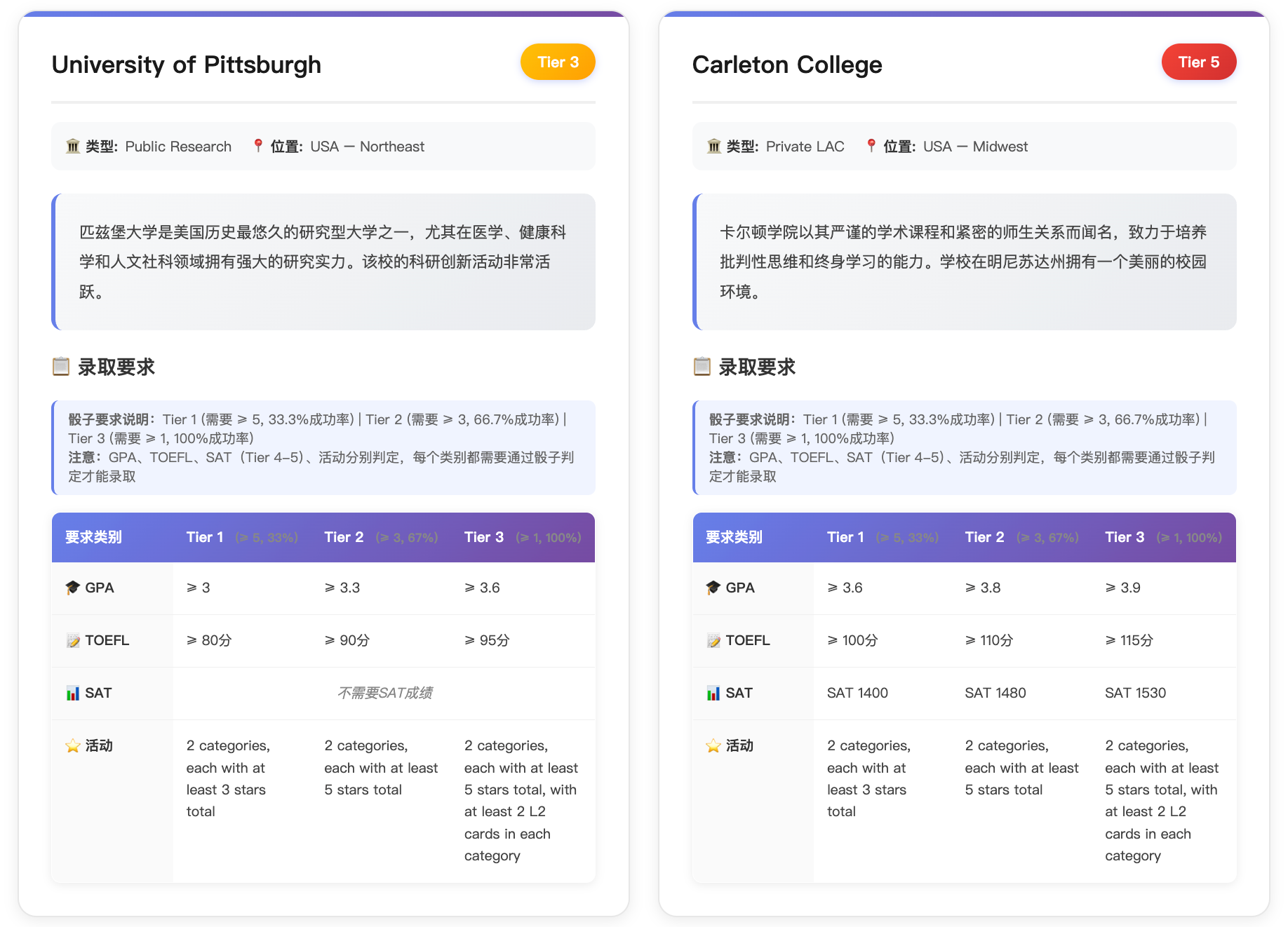Image resolution: width=1288 pixels, height=927 pixels.
Task: Select the TOEFL memo icon on Carleton card
Action: (x=713, y=640)
